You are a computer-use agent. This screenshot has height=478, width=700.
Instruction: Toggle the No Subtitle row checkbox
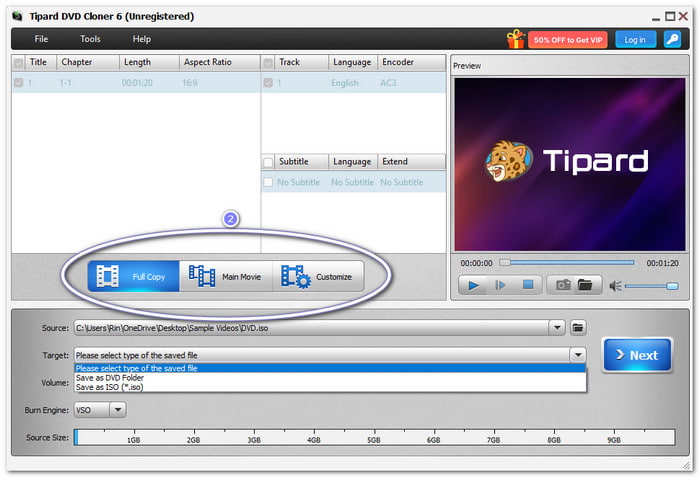pos(268,182)
